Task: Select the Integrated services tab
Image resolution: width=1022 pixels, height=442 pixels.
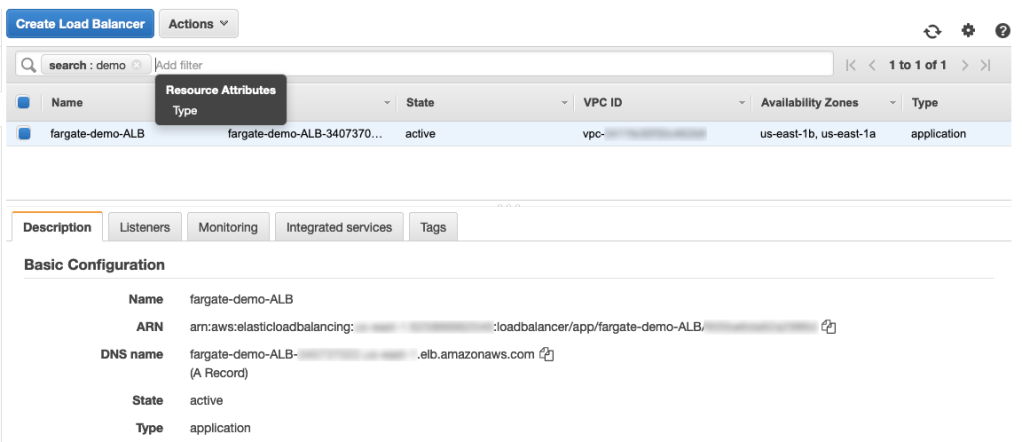Action: (339, 227)
